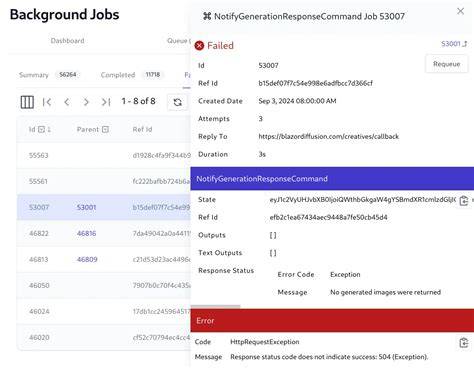The height and width of the screenshot is (369, 474).
Task: Select job row 46050
Action: point(104,285)
